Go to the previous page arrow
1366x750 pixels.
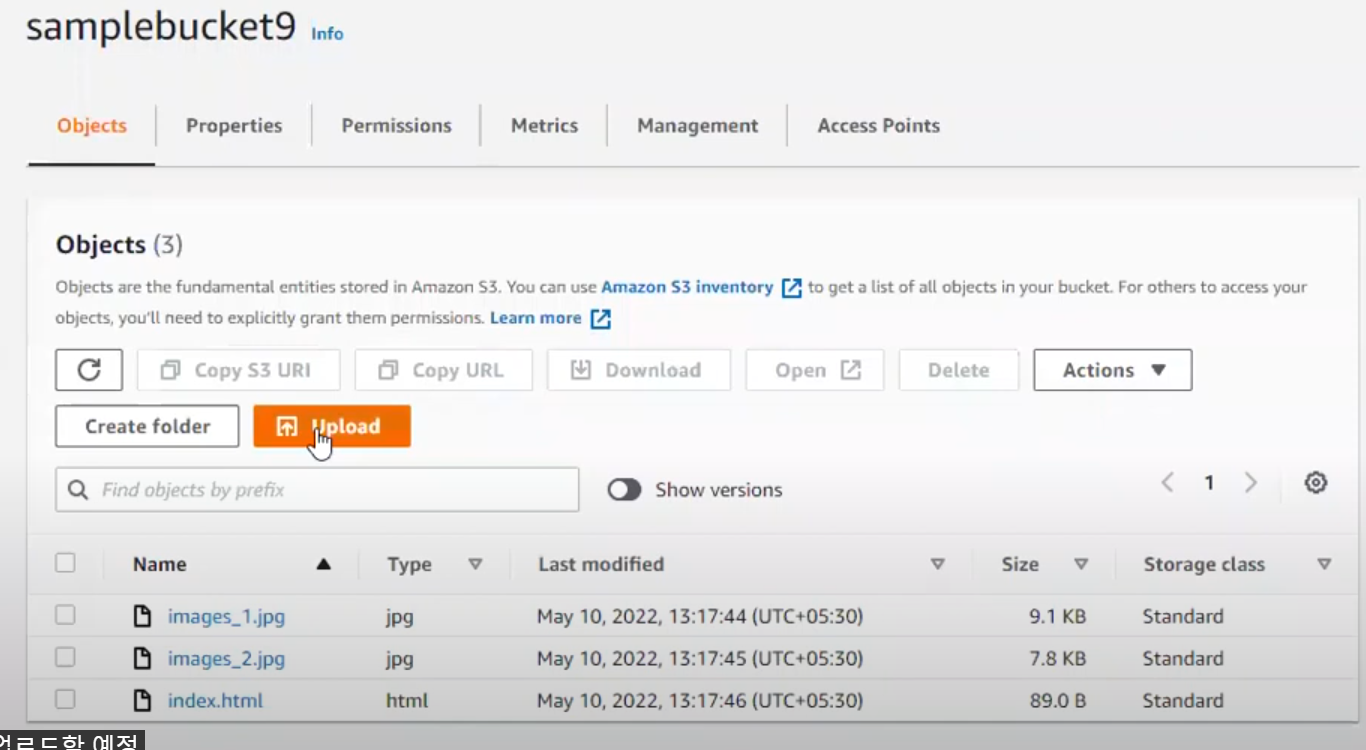point(1167,483)
